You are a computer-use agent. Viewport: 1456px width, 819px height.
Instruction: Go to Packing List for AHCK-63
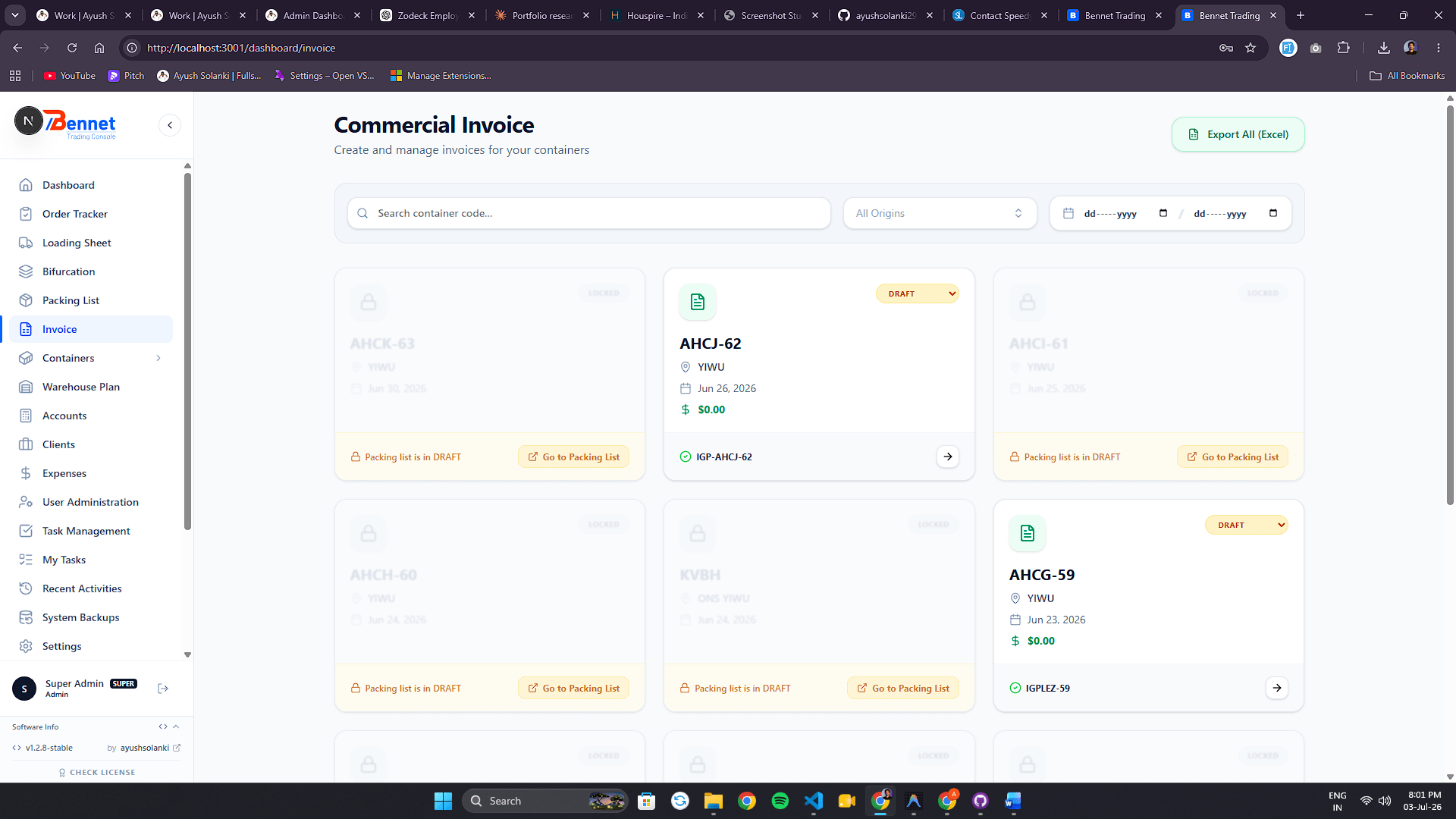[x=573, y=457]
